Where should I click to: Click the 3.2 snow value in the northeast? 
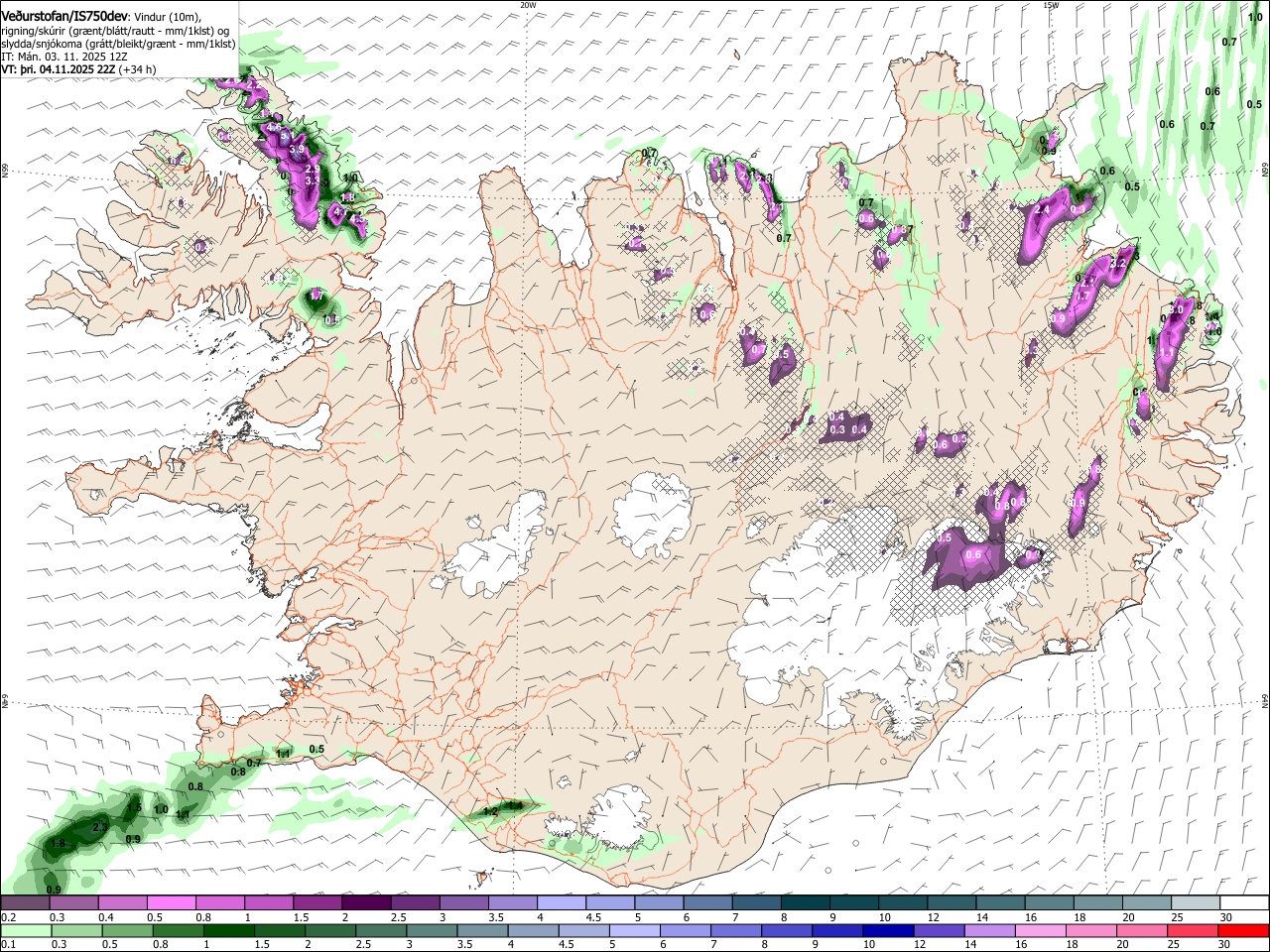click(x=1116, y=264)
